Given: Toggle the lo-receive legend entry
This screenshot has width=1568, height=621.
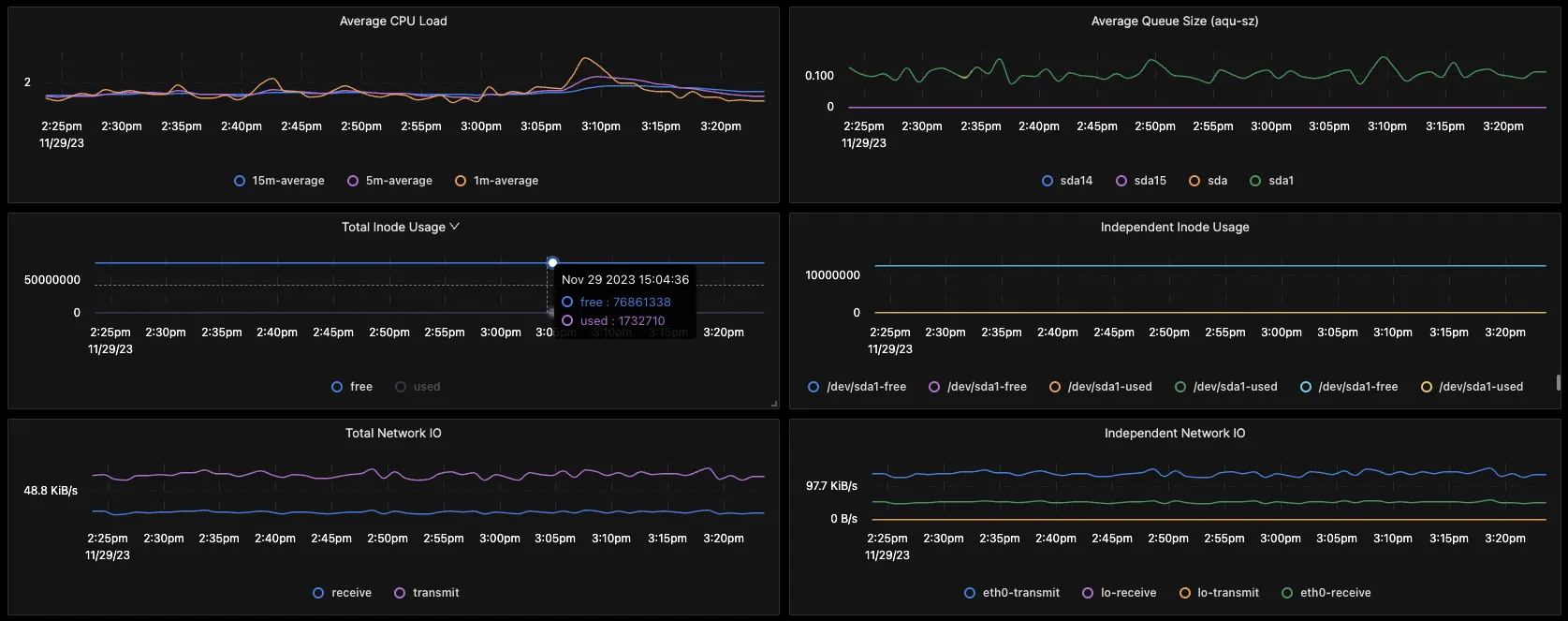Looking at the screenshot, I should tap(1119, 593).
